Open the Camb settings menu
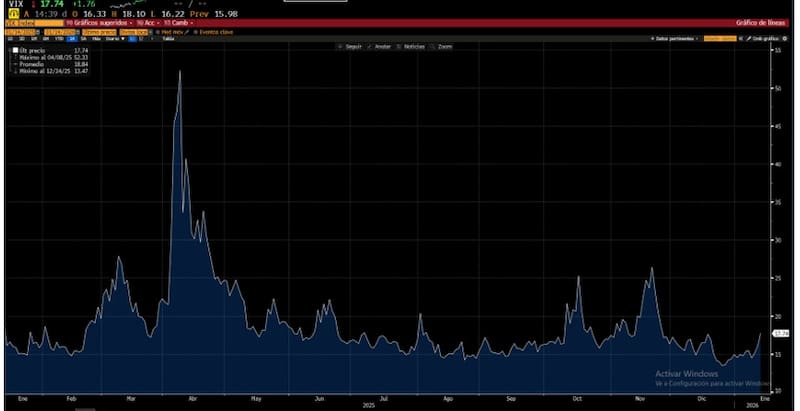The width and height of the screenshot is (800, 411). pos(181,22)
